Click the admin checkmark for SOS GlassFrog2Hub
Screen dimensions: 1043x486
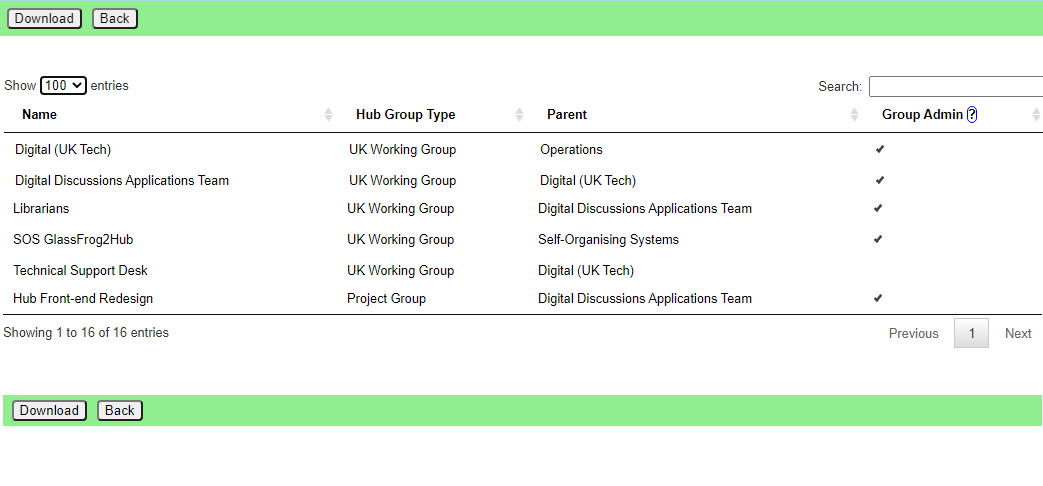878,239
